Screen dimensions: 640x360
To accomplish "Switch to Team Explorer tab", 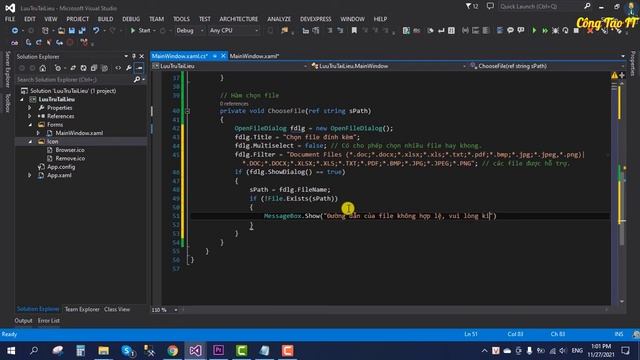I will click(x=82, y=309).
